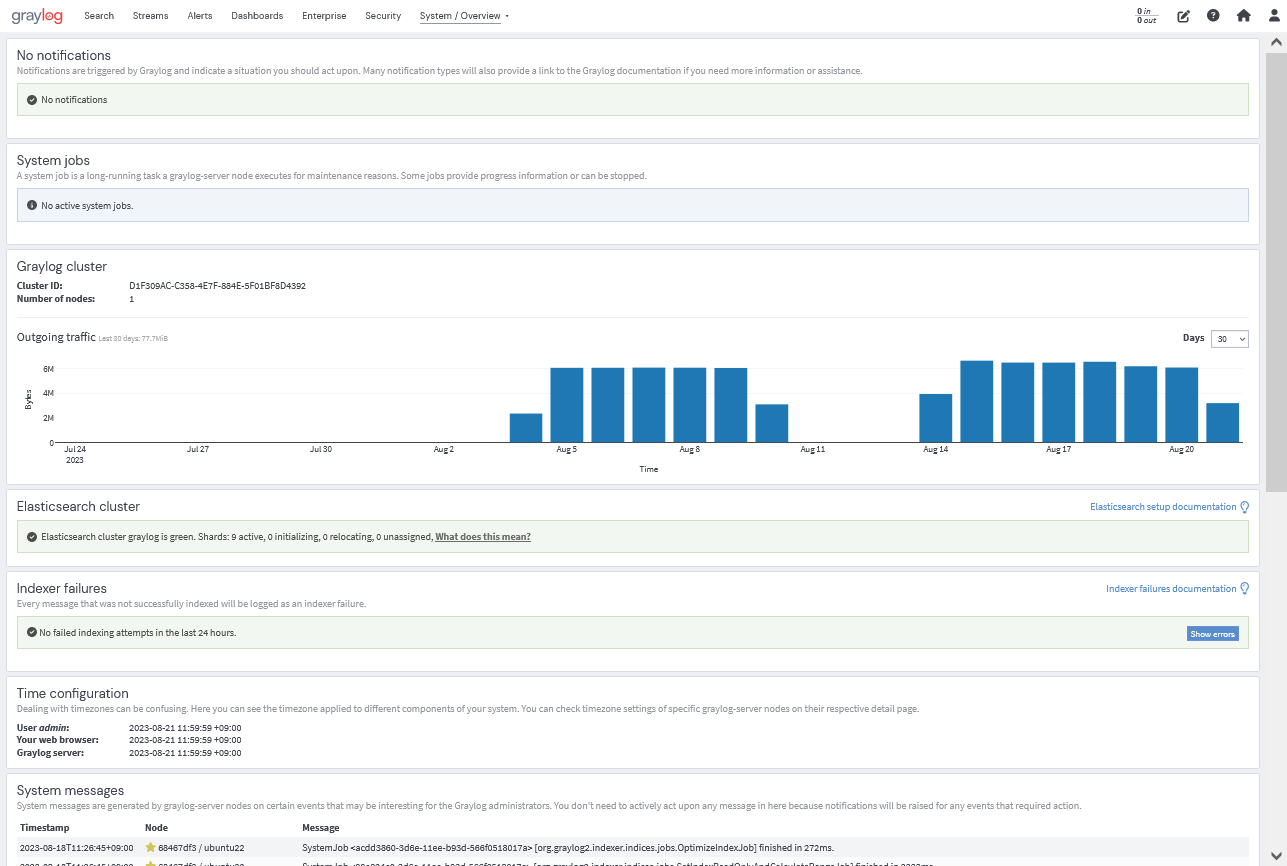The image size is (1287, 866).
Task: Open the Security page
Action: click(383, 16)
